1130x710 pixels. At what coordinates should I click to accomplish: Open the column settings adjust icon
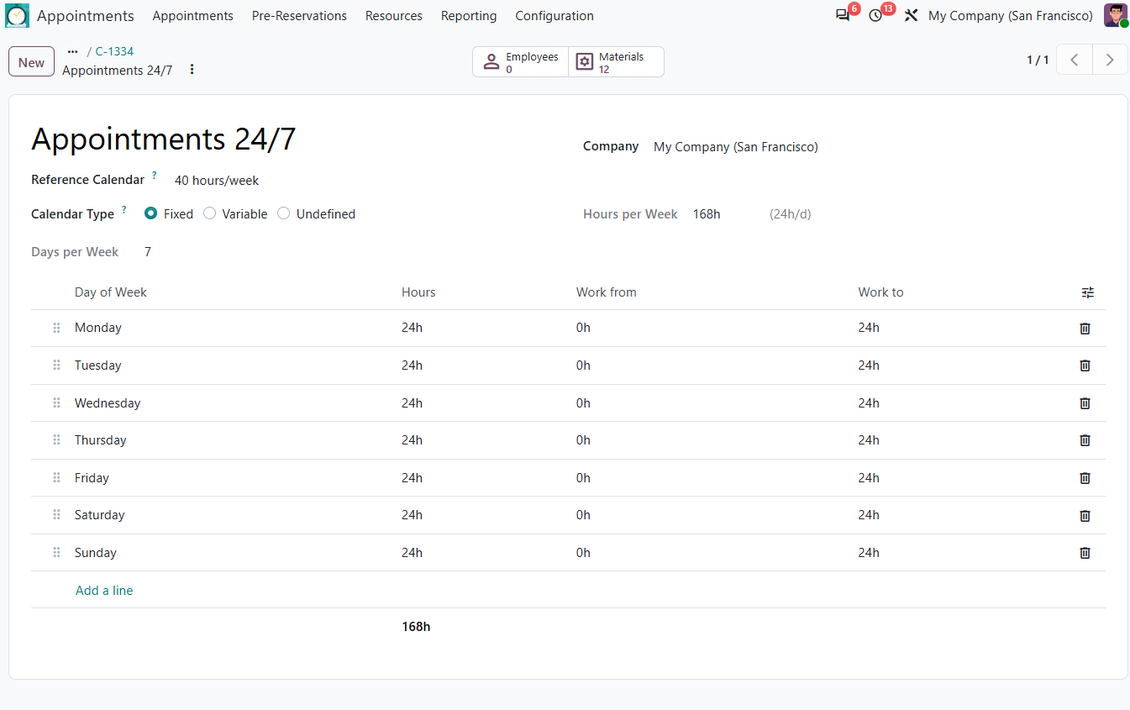pos(1087,293)
